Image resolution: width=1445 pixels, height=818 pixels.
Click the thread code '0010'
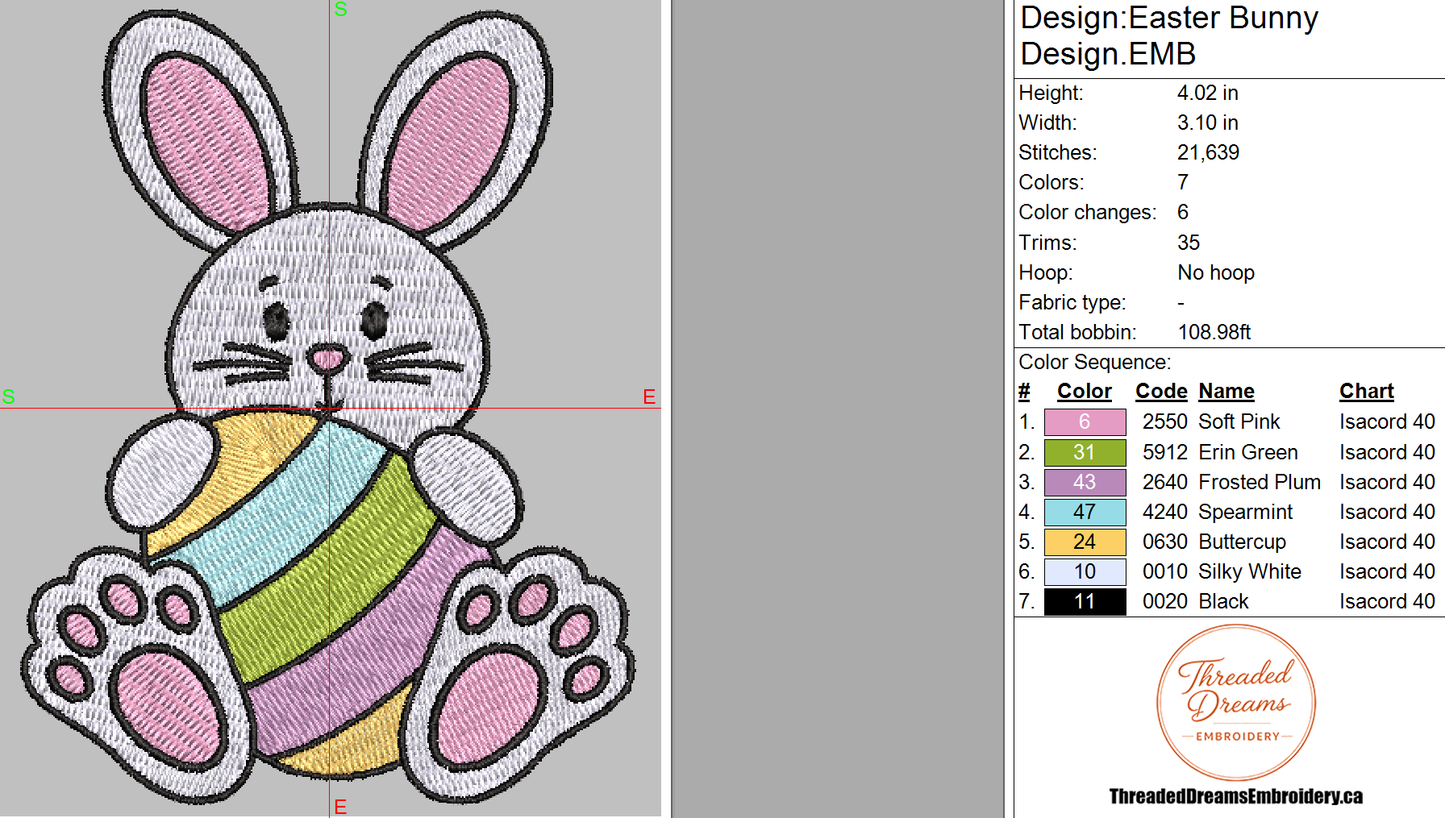tap(1165, 572)
